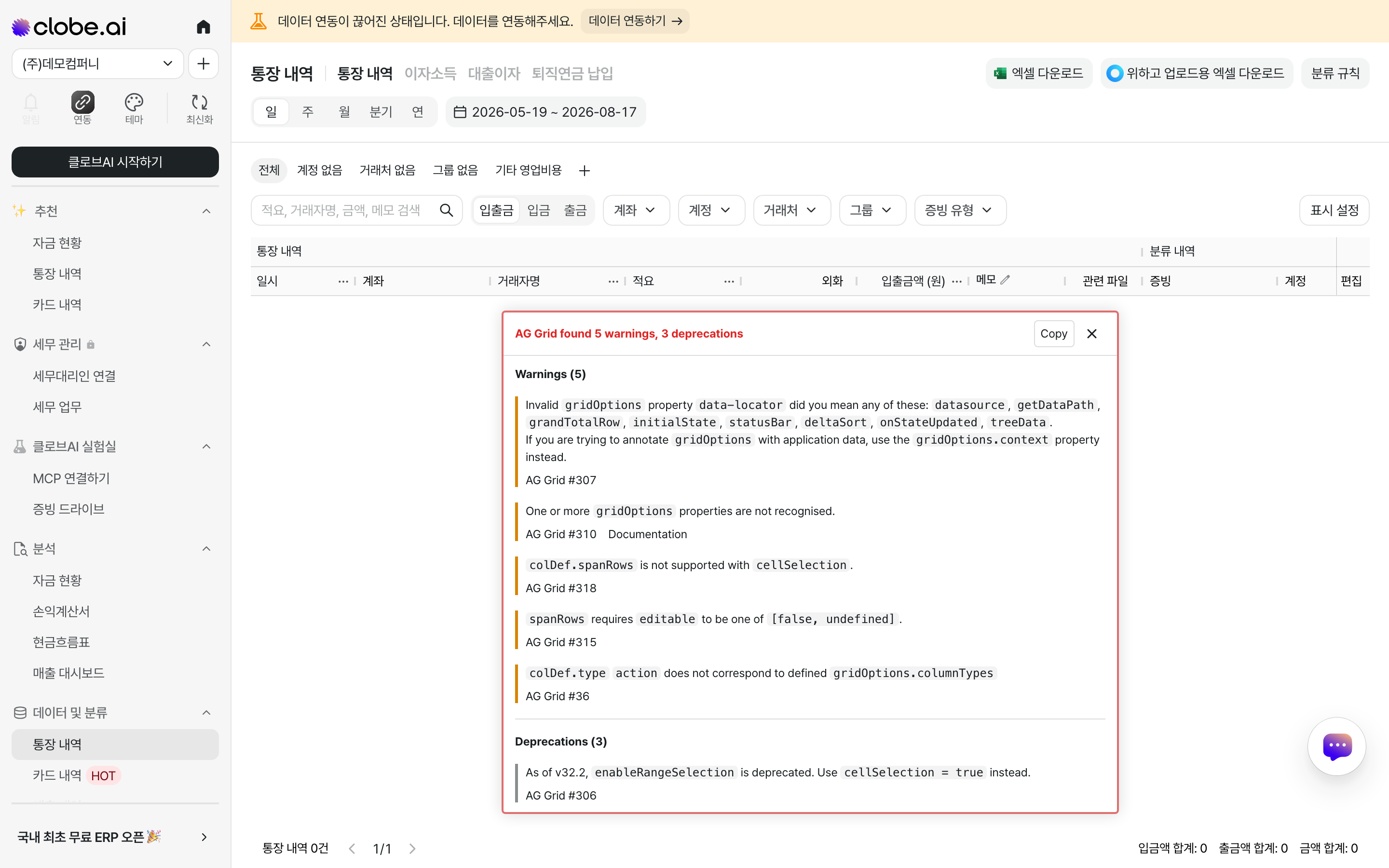Select the 거래처 없음 filter tab

tap(387, 171)
